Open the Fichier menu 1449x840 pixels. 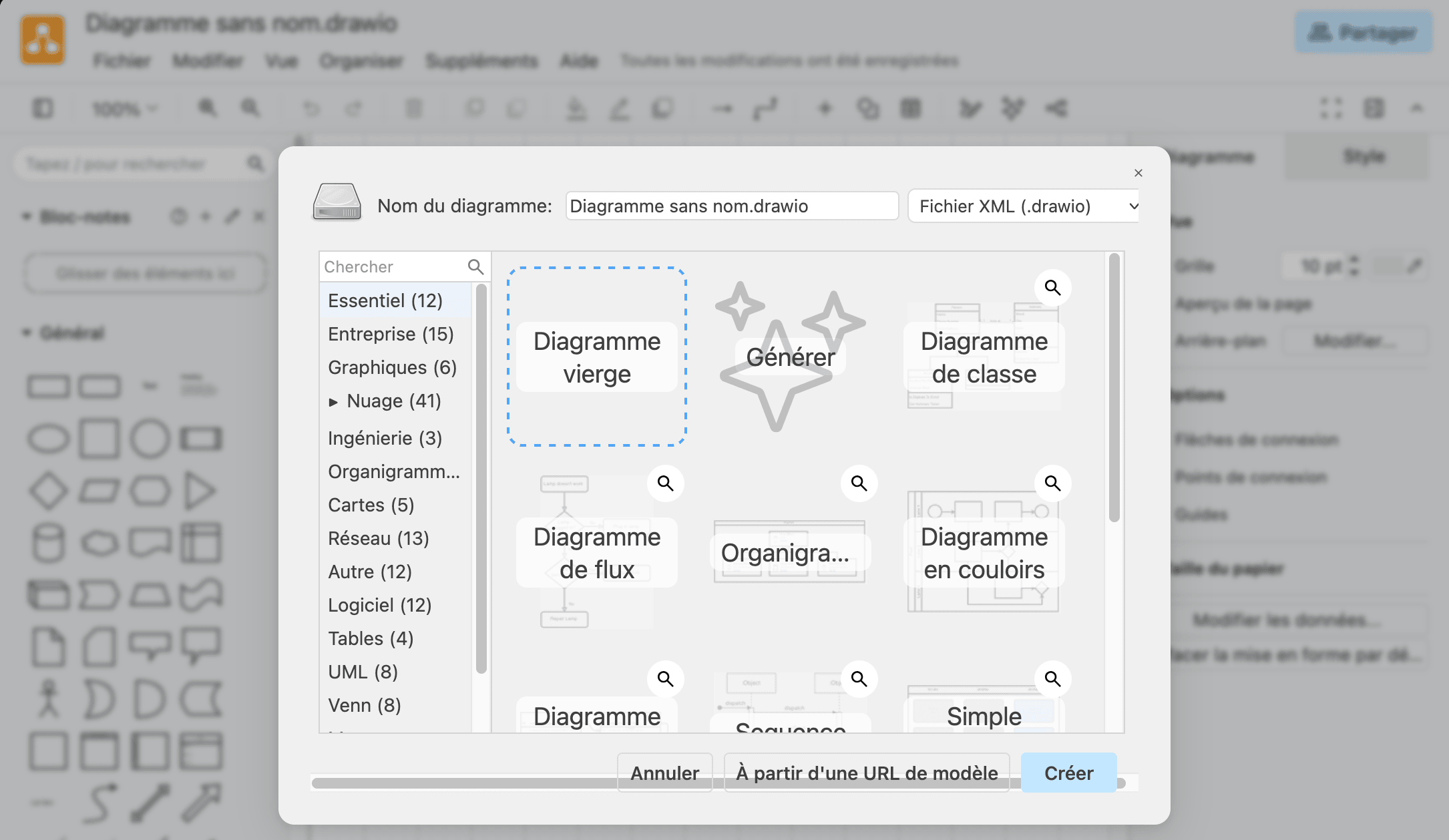[122, 61]
